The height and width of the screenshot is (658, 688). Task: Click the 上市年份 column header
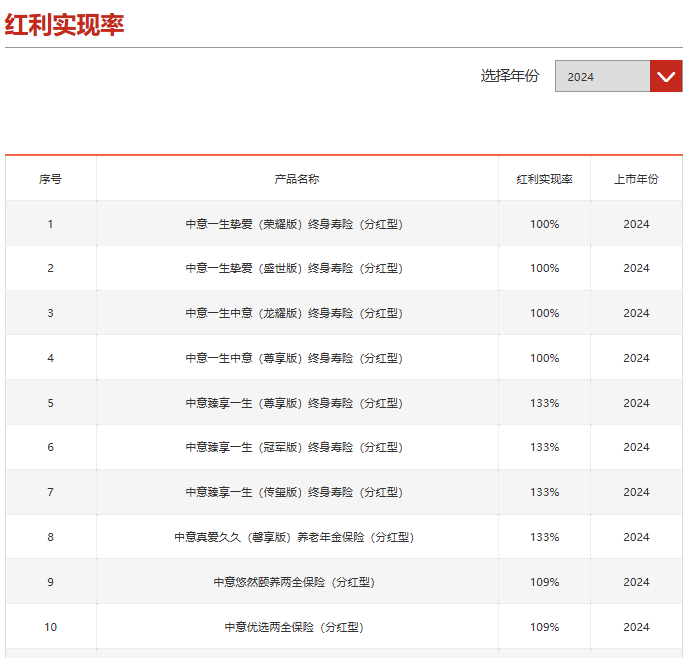point(636,179)
